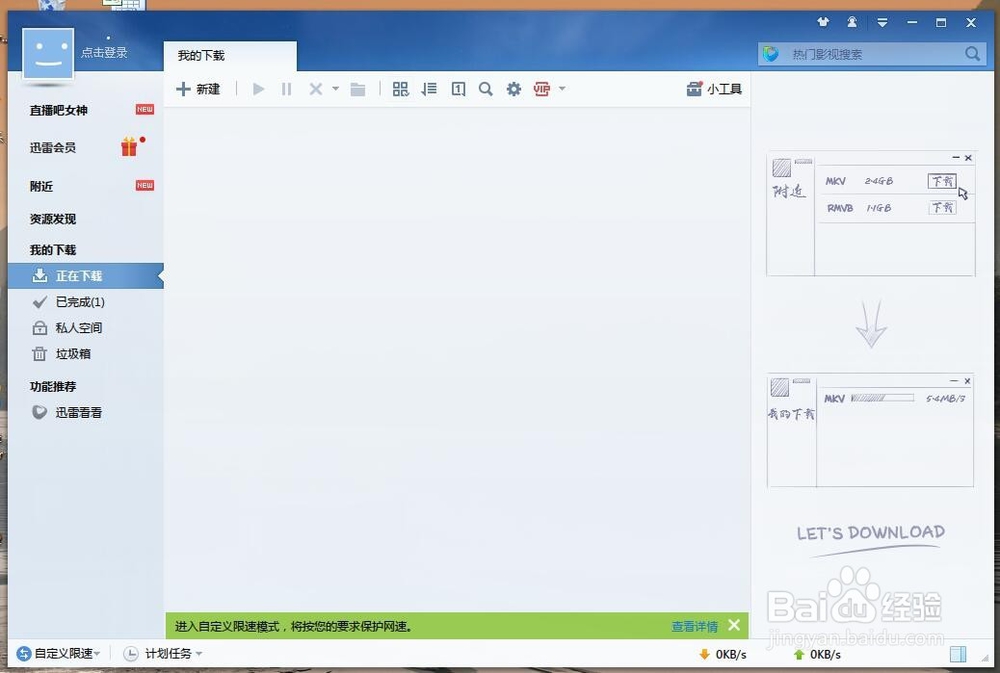The width and height of the screenshot is (1000, 673).
Task: Open the main menu dropdown in title bar
Action: click(882, 23)
